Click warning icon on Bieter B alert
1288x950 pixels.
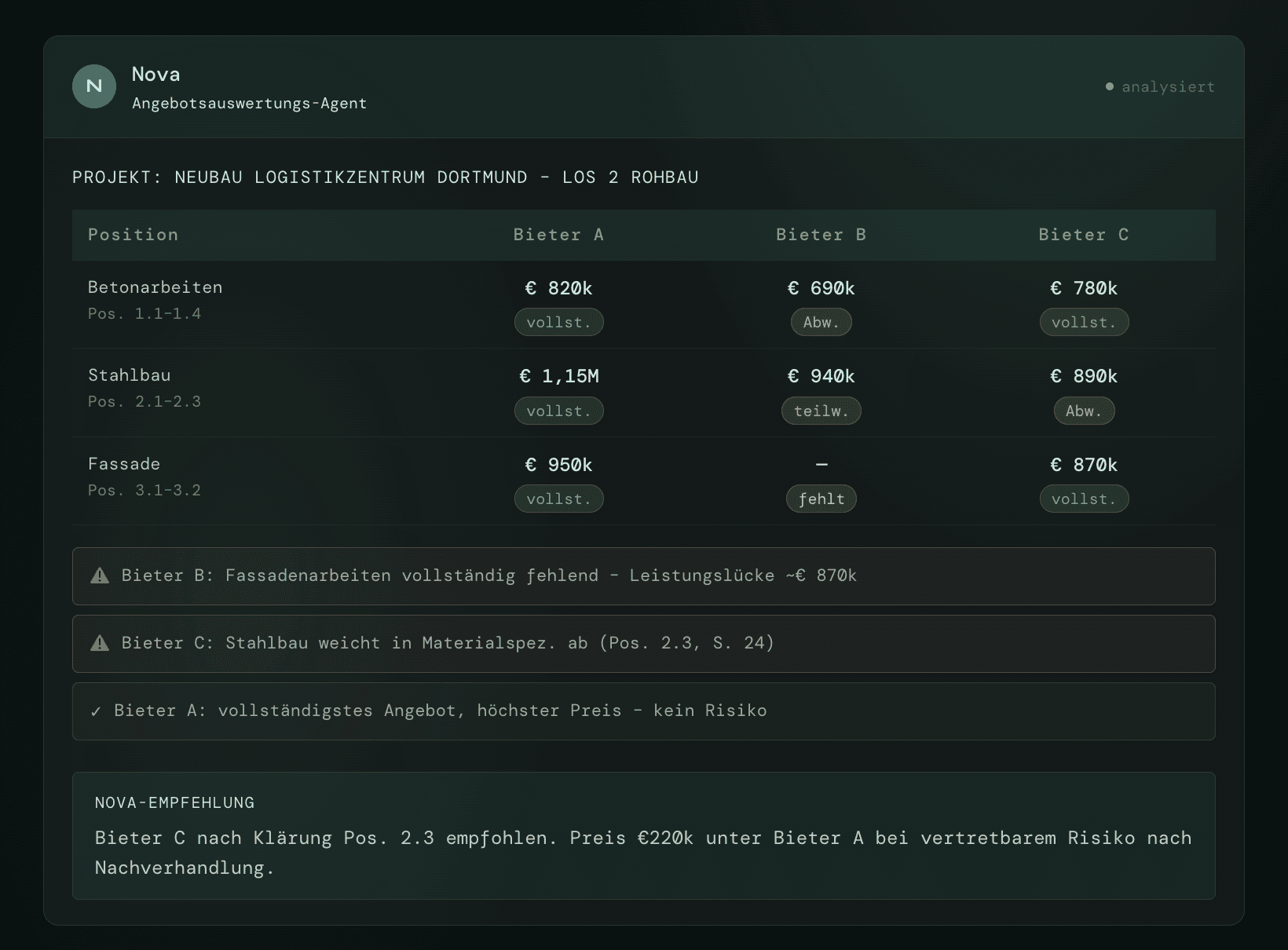[x=100, y=575]
